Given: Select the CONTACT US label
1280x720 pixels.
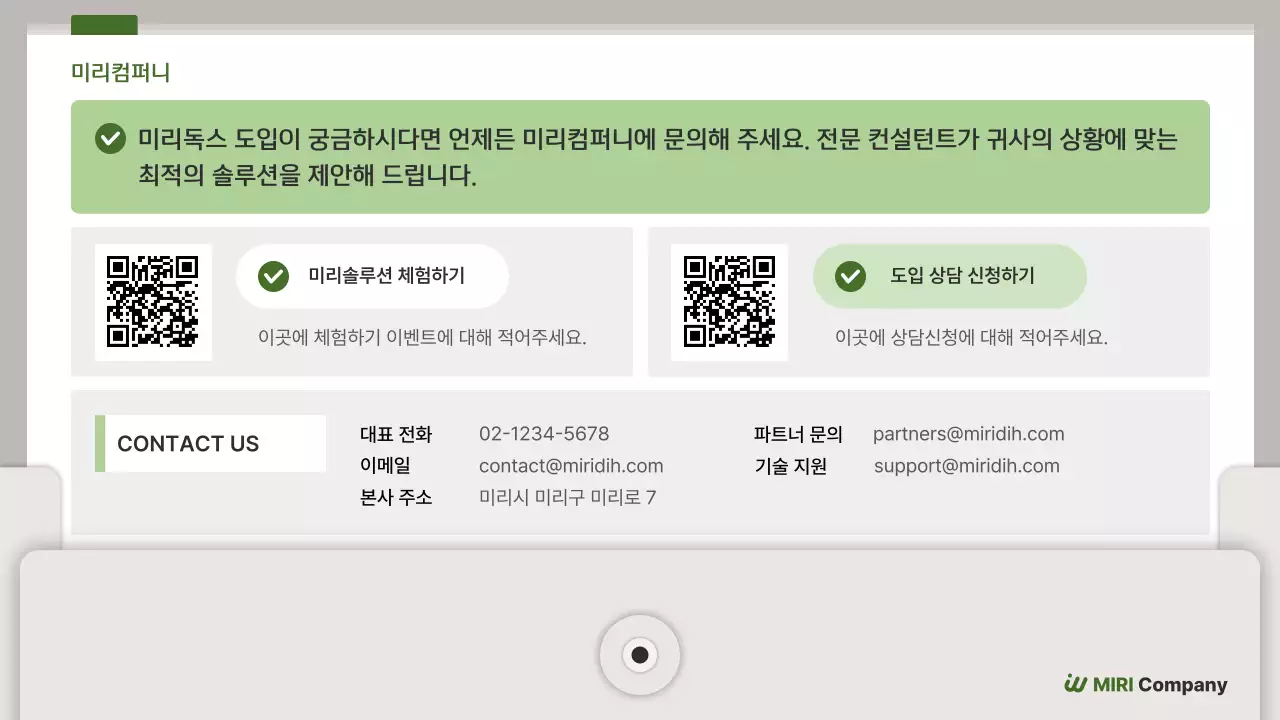Looking at the screenshot, I should coord(188,443).
